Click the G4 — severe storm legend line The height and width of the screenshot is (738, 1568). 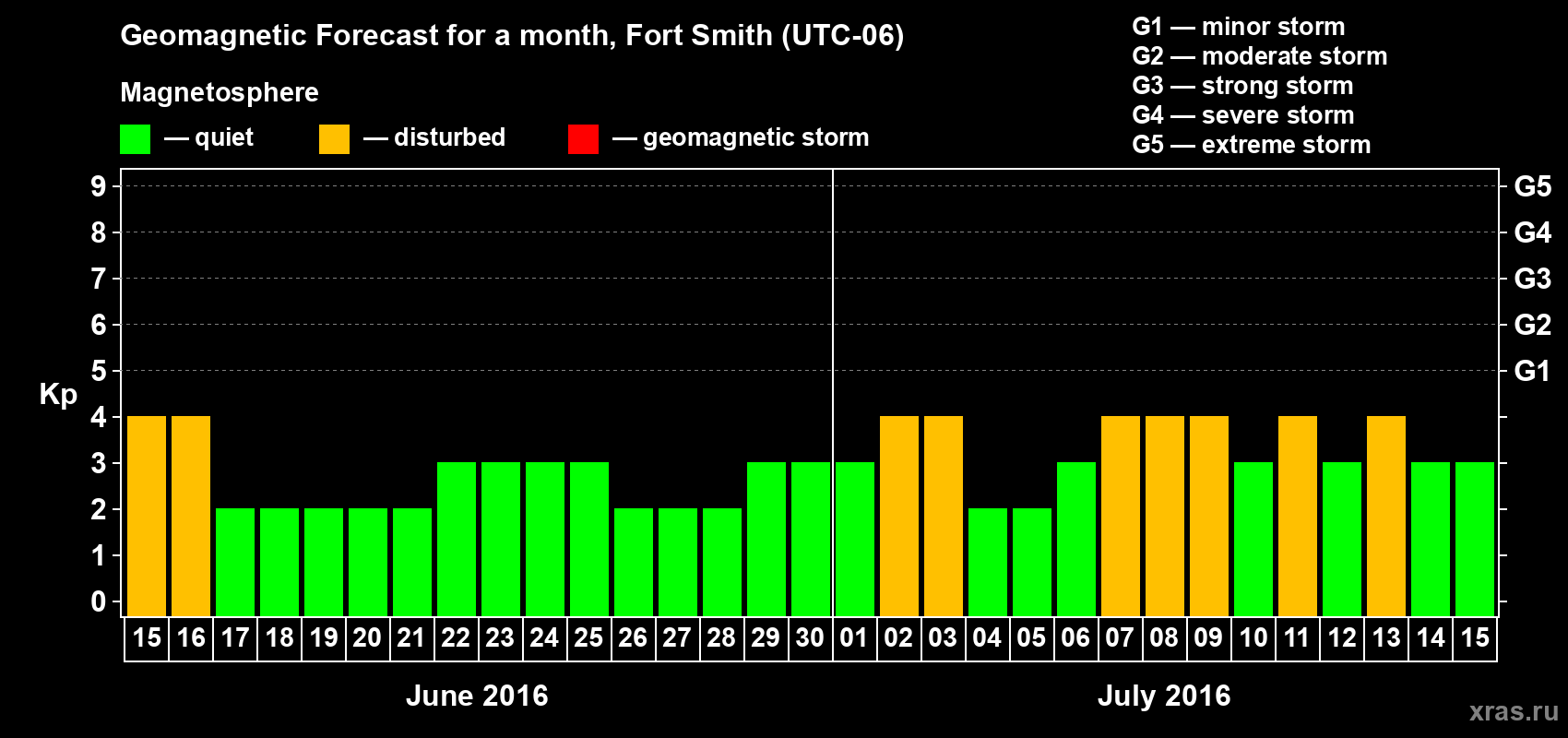(x=1243, y=115)
